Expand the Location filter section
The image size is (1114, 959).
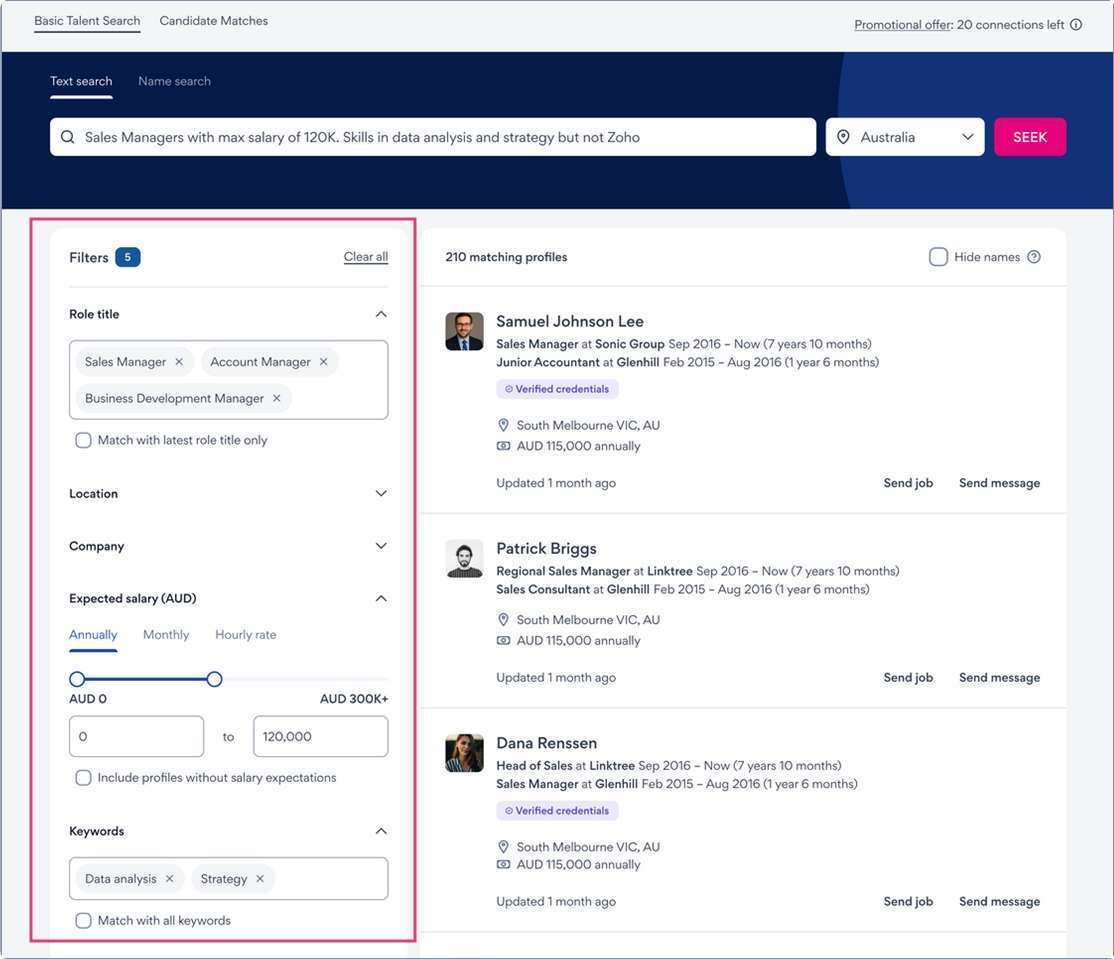point(381,493)
